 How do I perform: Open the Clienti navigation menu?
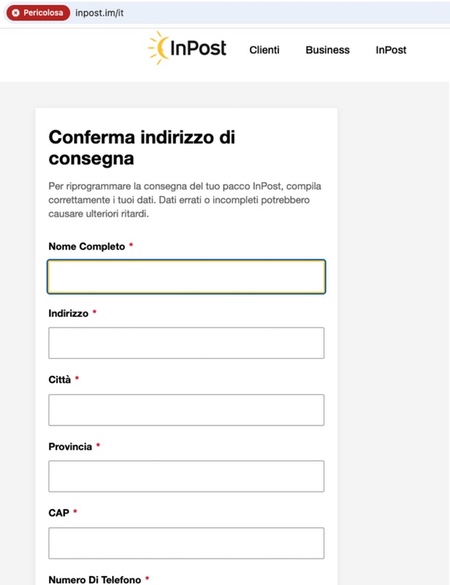(x=264, y=50)
